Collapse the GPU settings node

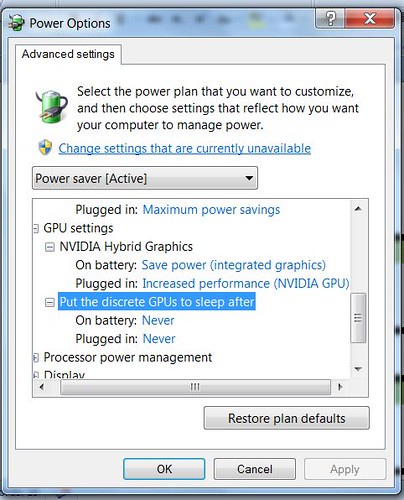(36, 229)
